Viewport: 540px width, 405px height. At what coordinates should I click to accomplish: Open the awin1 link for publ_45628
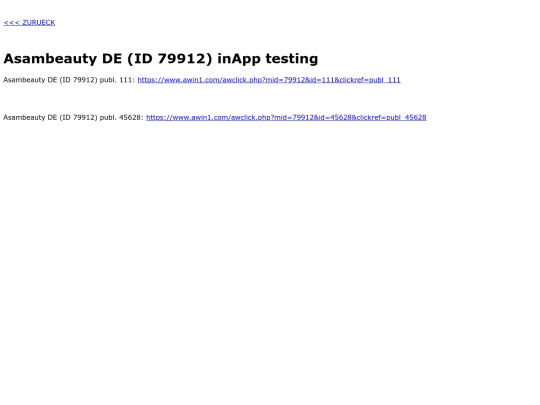286,117
